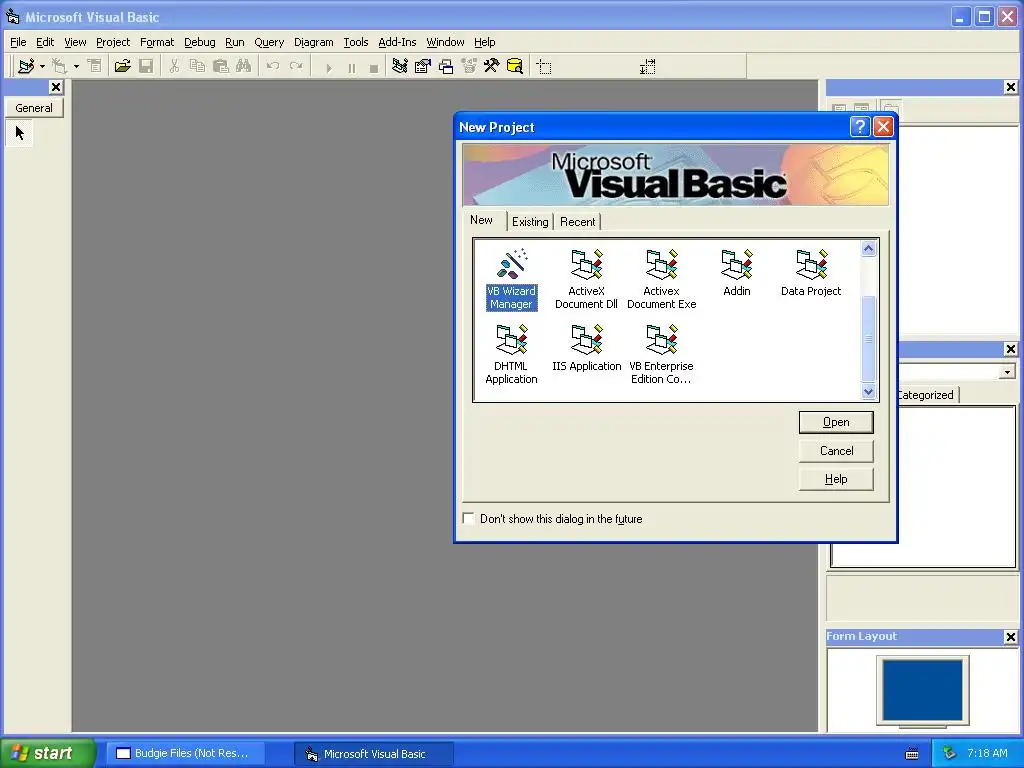Open the File menu
The width and height of the screenshot is (1024, 768).
click(x=18, y=42)
